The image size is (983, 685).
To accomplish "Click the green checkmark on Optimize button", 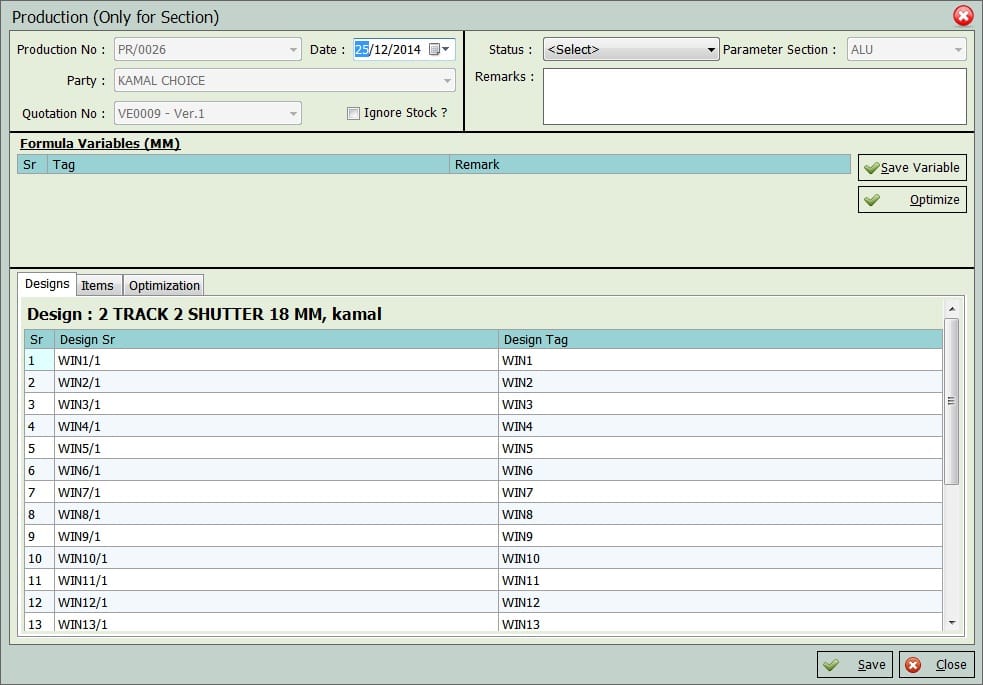I will click(x=871, y=199).
